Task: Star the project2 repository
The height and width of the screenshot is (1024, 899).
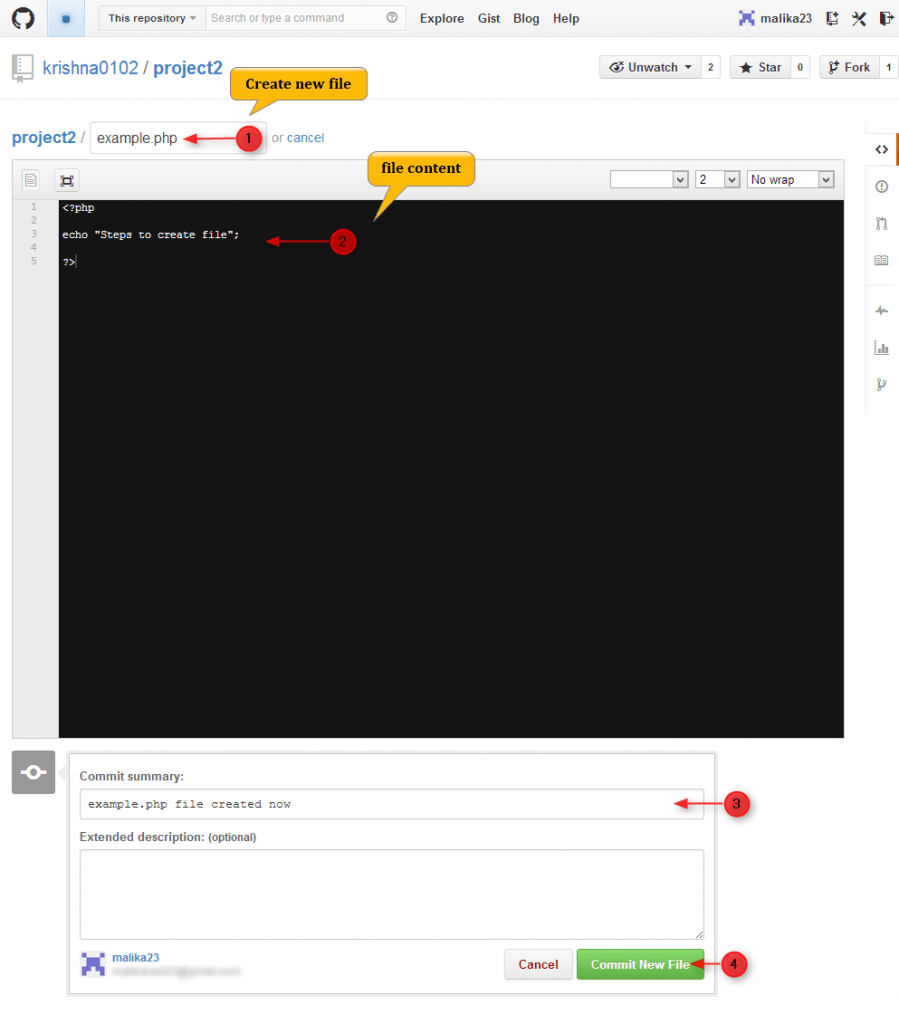Action: tap(763, 66)
